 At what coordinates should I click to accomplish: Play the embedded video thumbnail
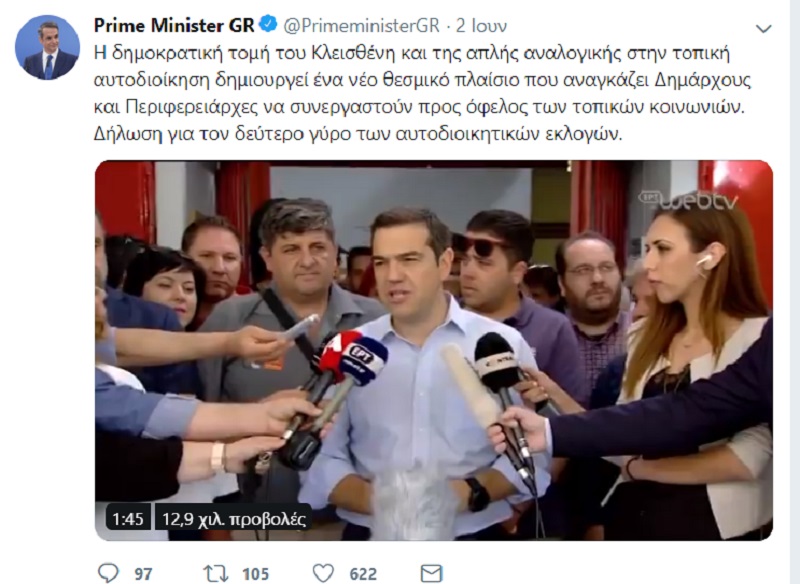[434, 350]
